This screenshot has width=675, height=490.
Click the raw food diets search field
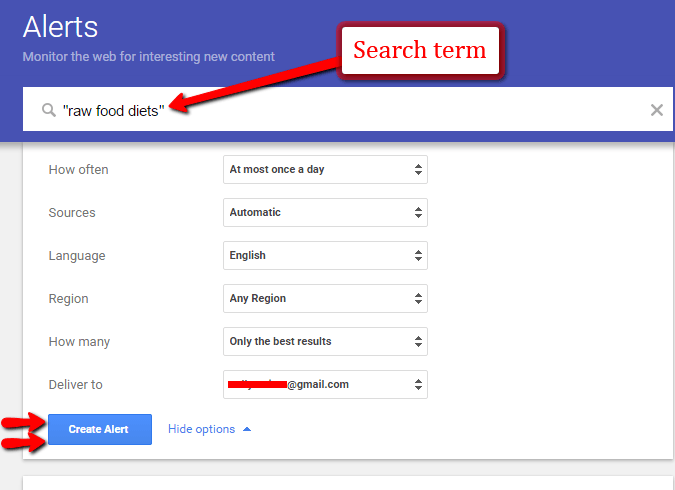tap(348, 109)
